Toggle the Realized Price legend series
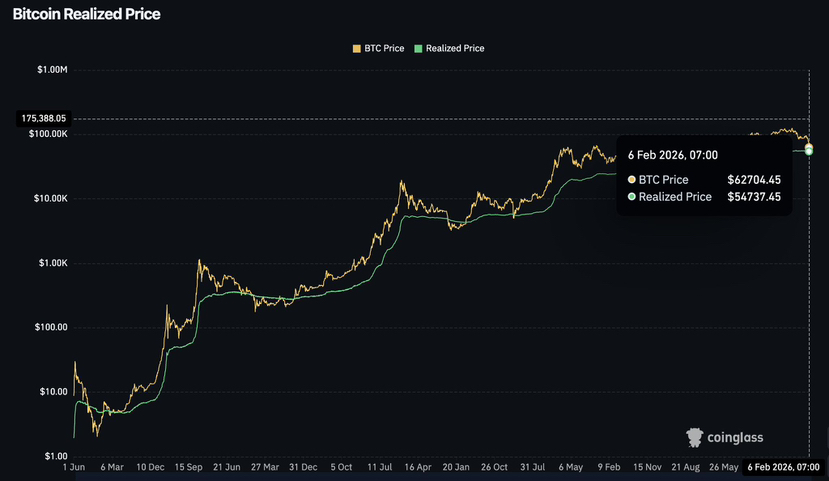The width and height of the screenshot is (829, 481). point(449,49)
